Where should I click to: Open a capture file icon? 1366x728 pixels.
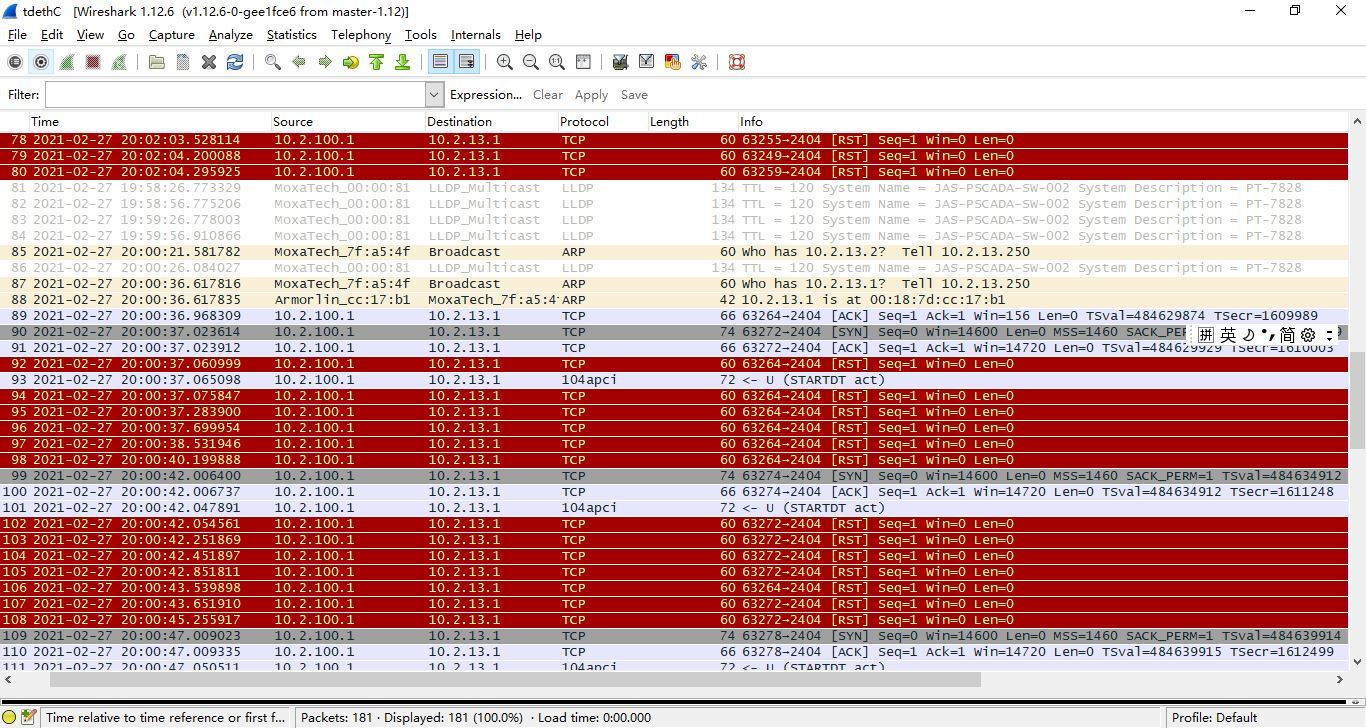coord(157,62)
